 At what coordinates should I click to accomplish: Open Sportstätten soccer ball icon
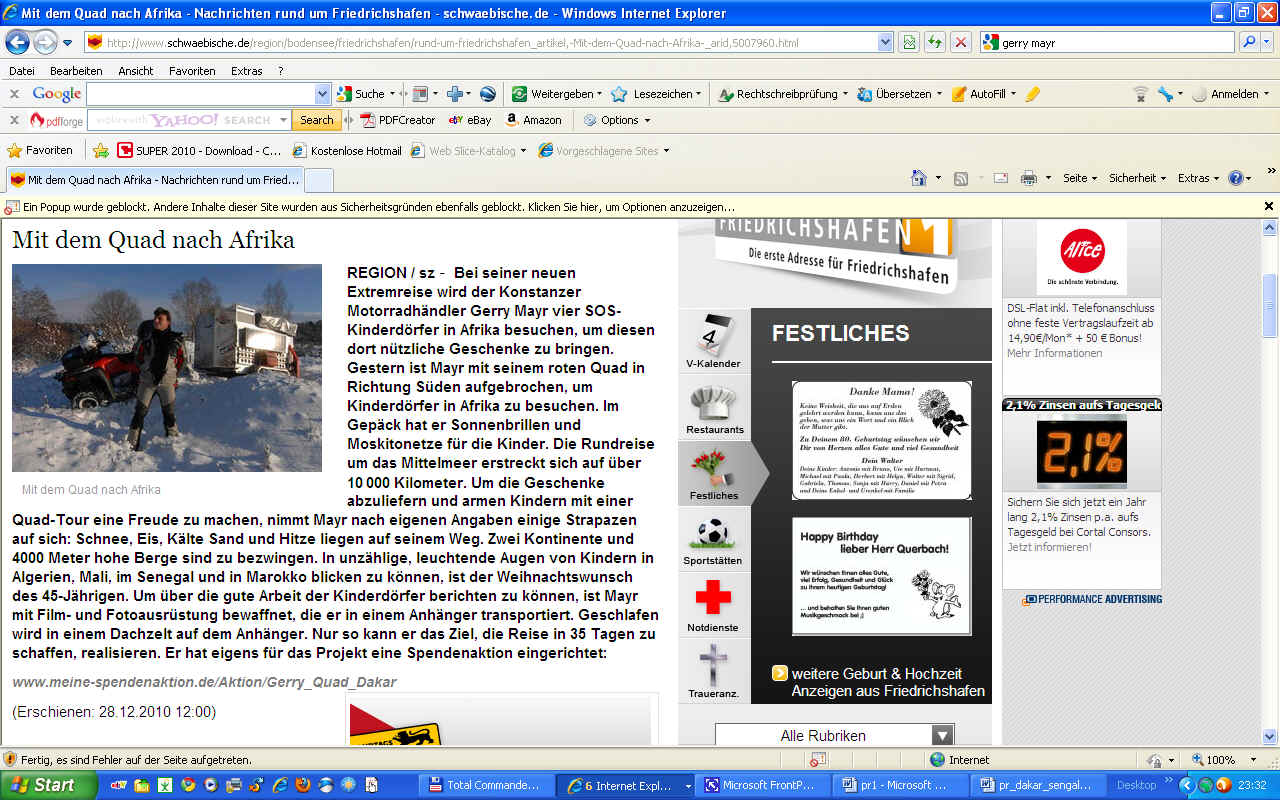(x=713, y=539)
